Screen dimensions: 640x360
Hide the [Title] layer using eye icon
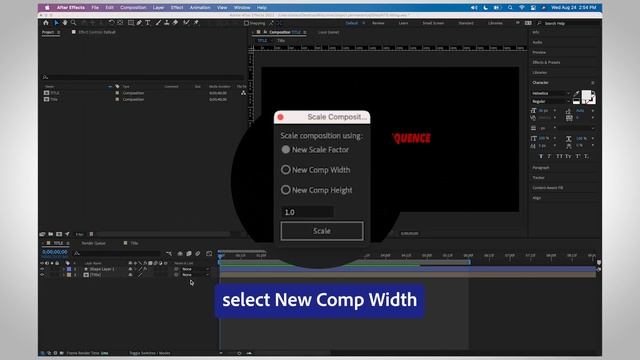point(42,275)
